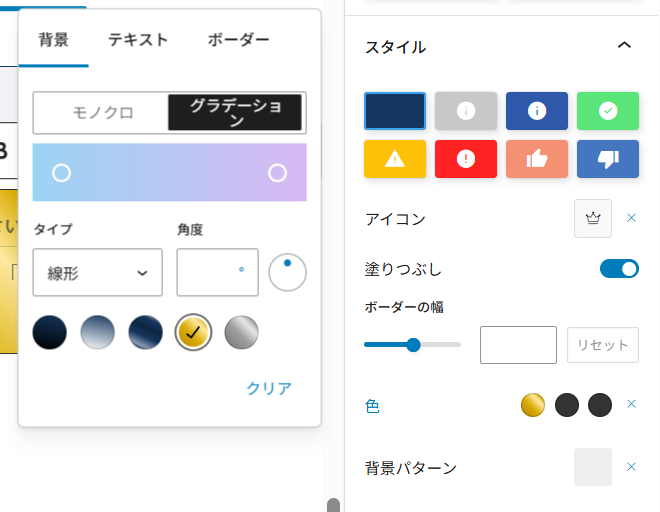Image resolution: width=660 pixels, height=512 pixels.
Task: Collapse the スタイル section
Action: coord(624,46)
